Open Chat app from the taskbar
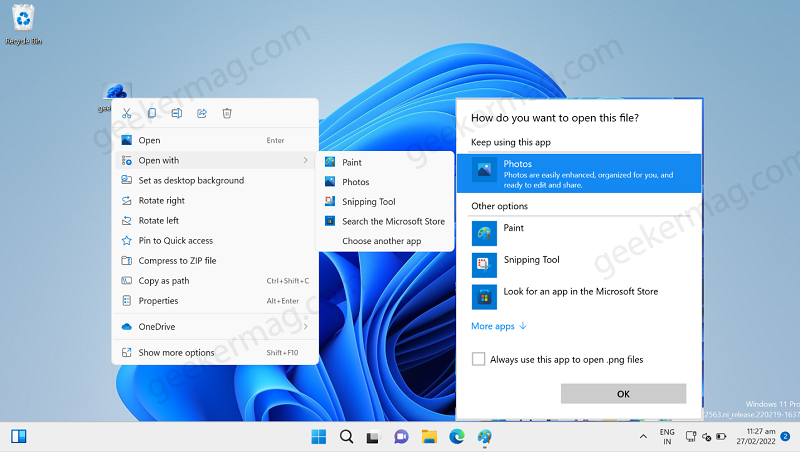800x452 pixels. 401,437
